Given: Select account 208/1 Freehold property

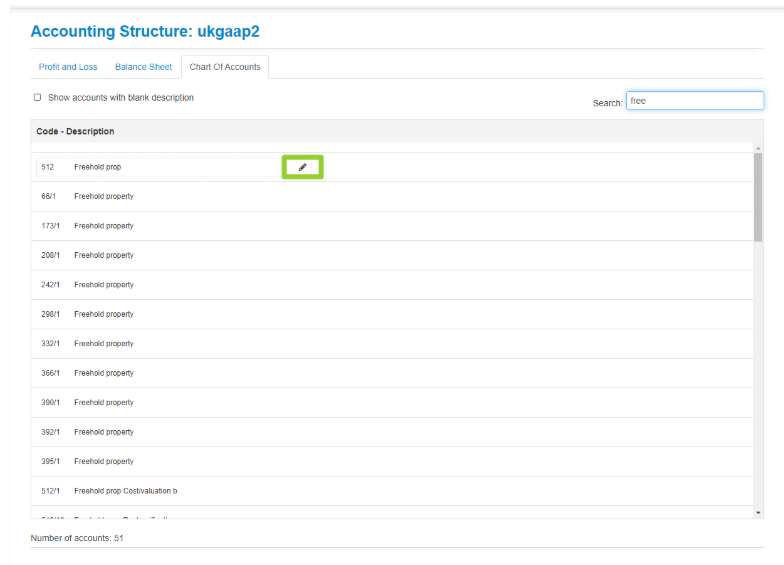Looking at the screenshot, I should 103,255.
